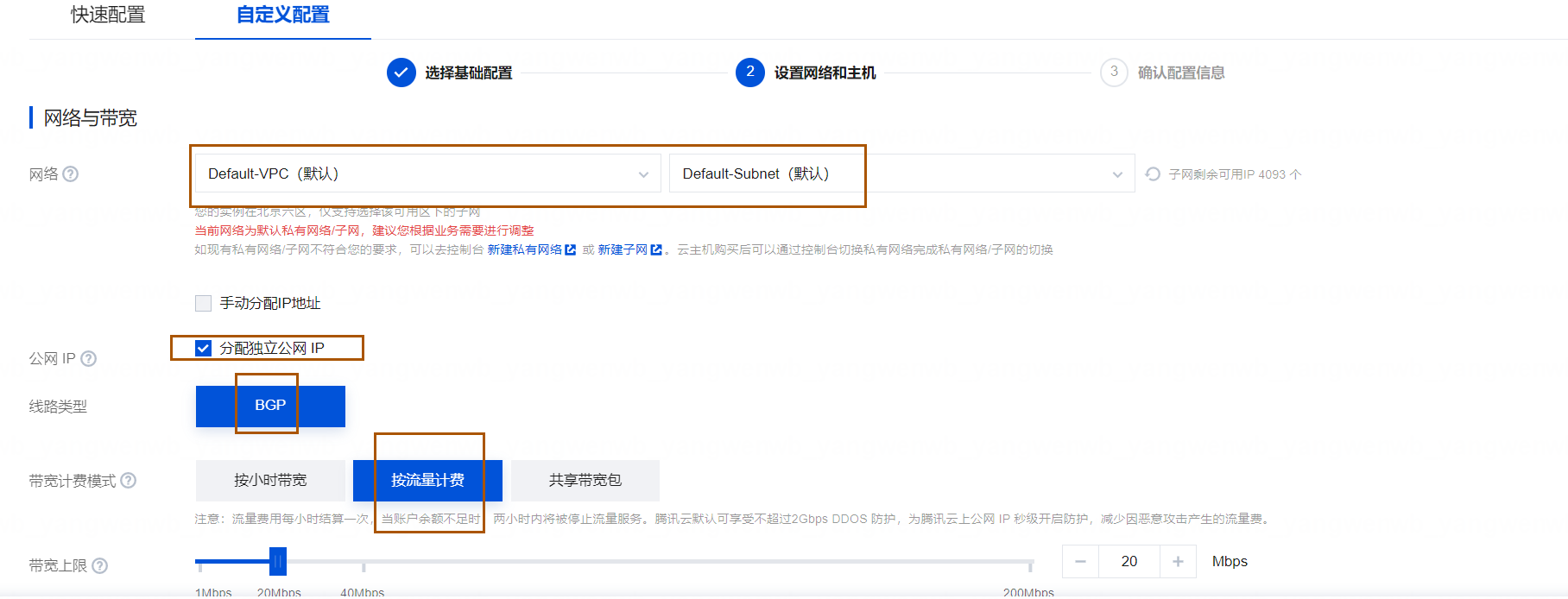Choose the 共享带宽包 billing mode
The image size is (1568, 599).
tap(585, 480)
